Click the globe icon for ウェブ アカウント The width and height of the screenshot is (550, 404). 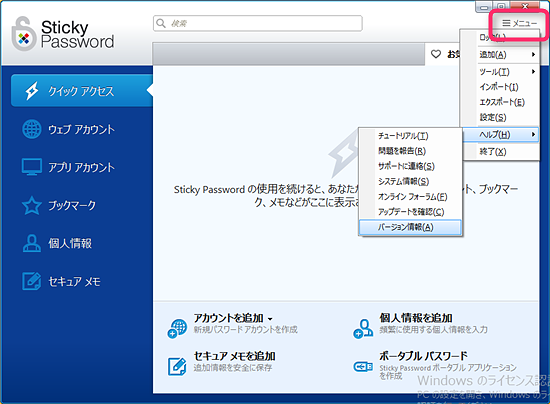click(32, 129)
